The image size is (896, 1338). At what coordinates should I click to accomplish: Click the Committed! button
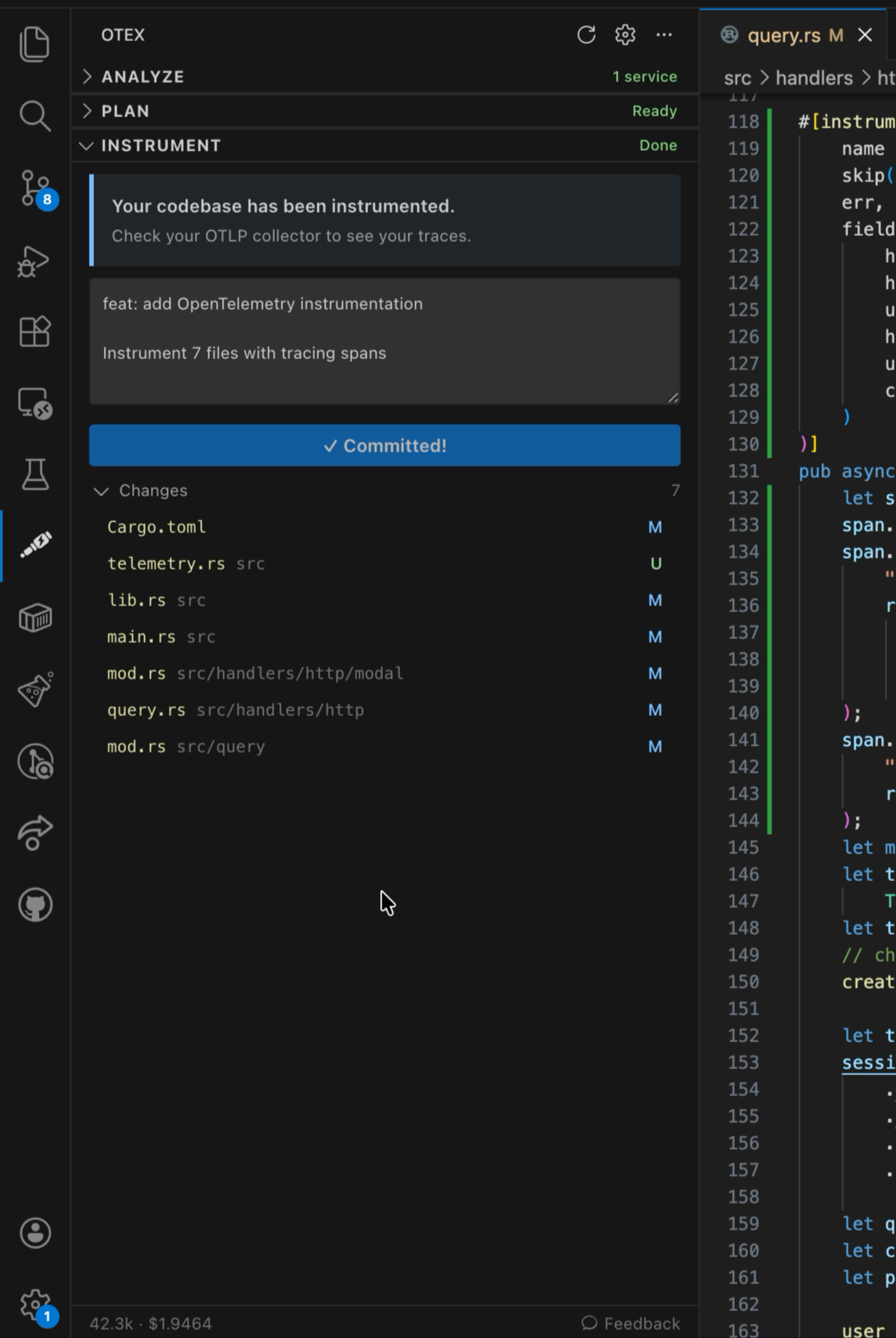(x=385, y=446)
